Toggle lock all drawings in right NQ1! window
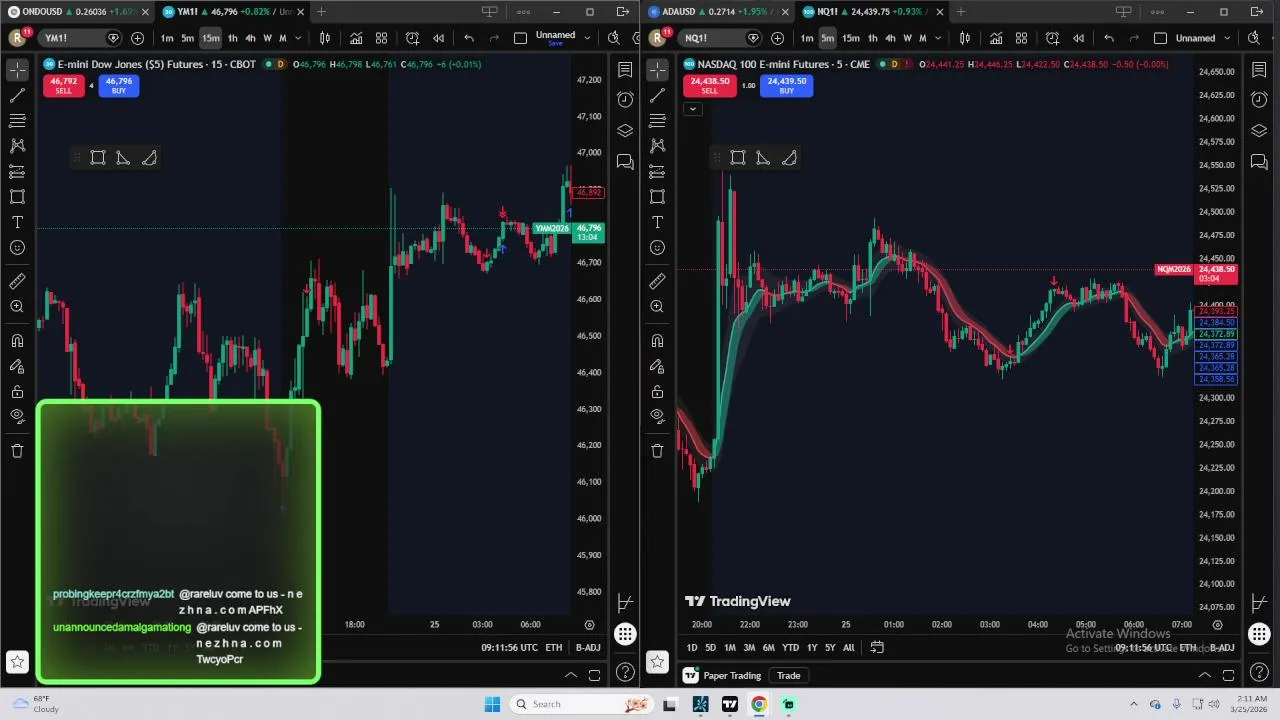This screenshot has width=1280, height=720. pos(657,392)
